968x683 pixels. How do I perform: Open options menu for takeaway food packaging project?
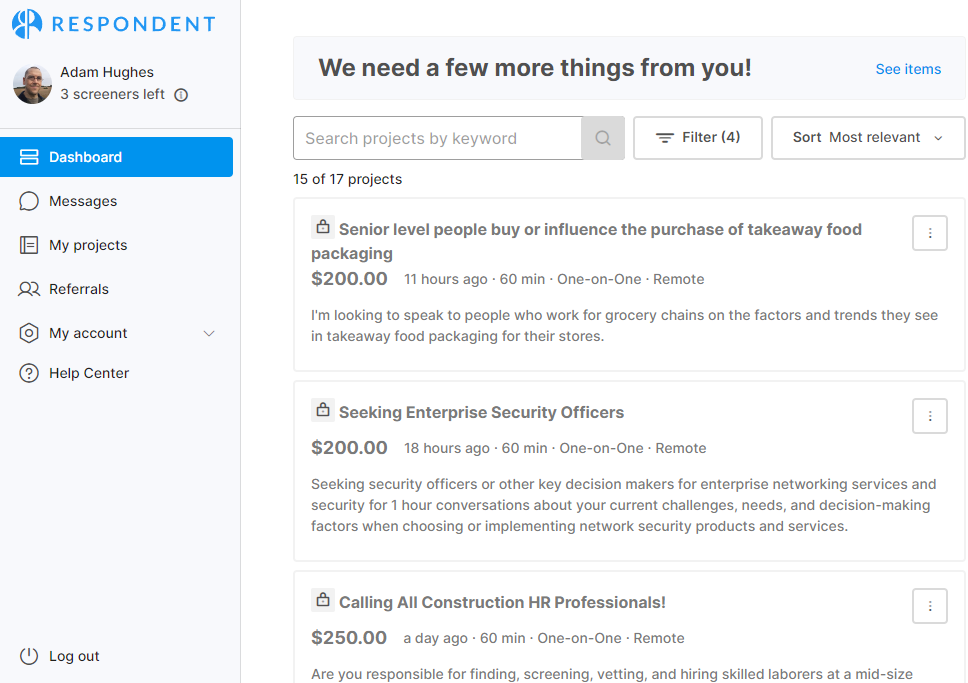930,233
